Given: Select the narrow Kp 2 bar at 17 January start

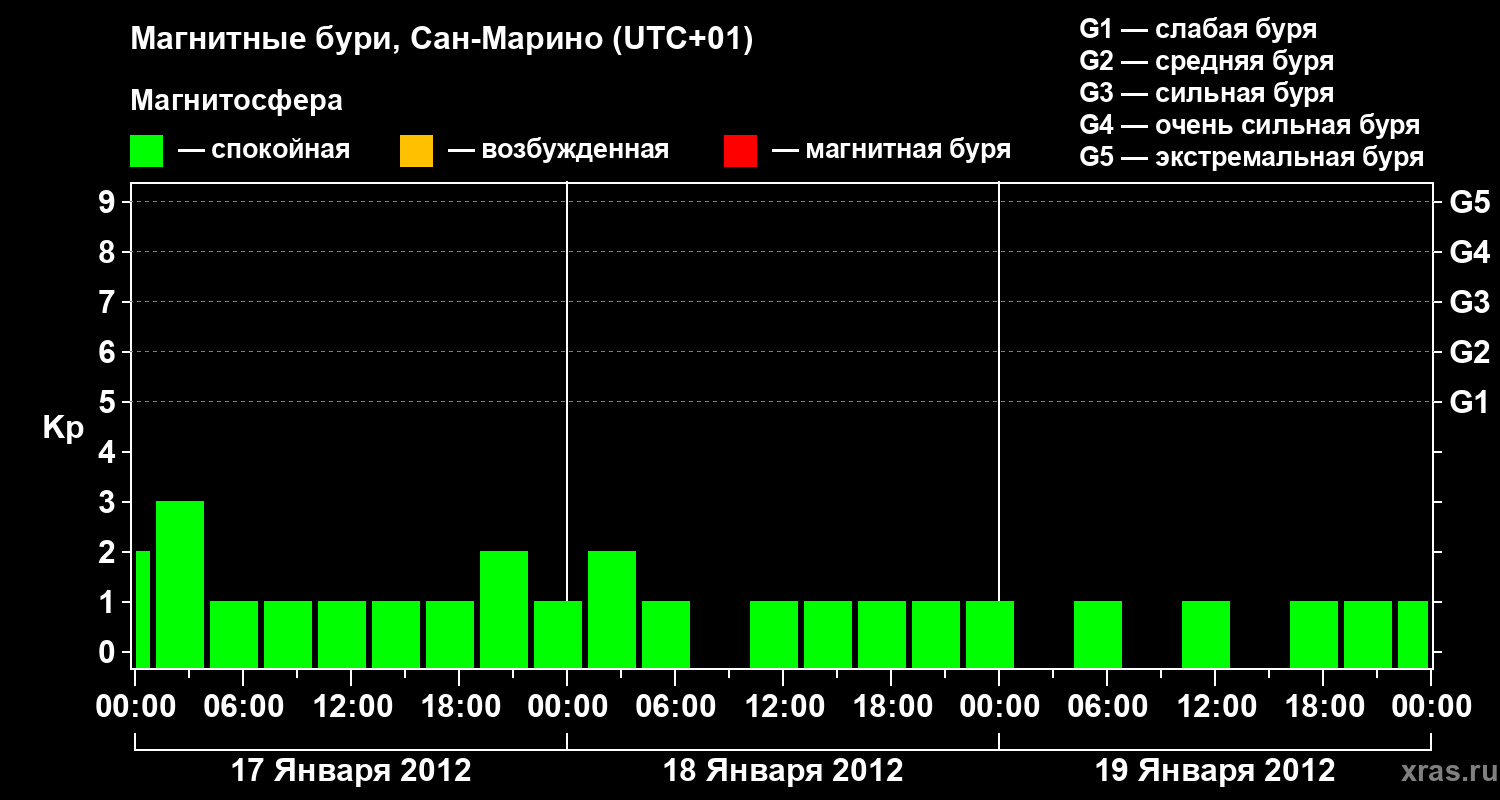Looking at the screenshot, I should pos(143,609).
